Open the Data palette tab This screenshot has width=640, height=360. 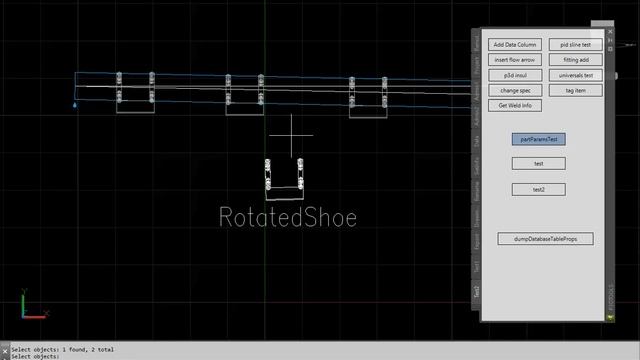tap(476, 142)
